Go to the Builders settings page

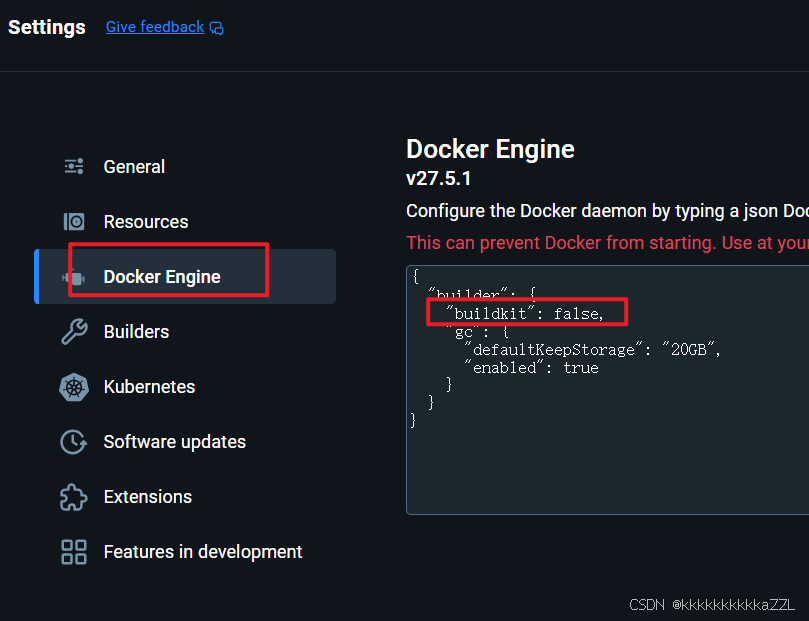pos(185,332)
